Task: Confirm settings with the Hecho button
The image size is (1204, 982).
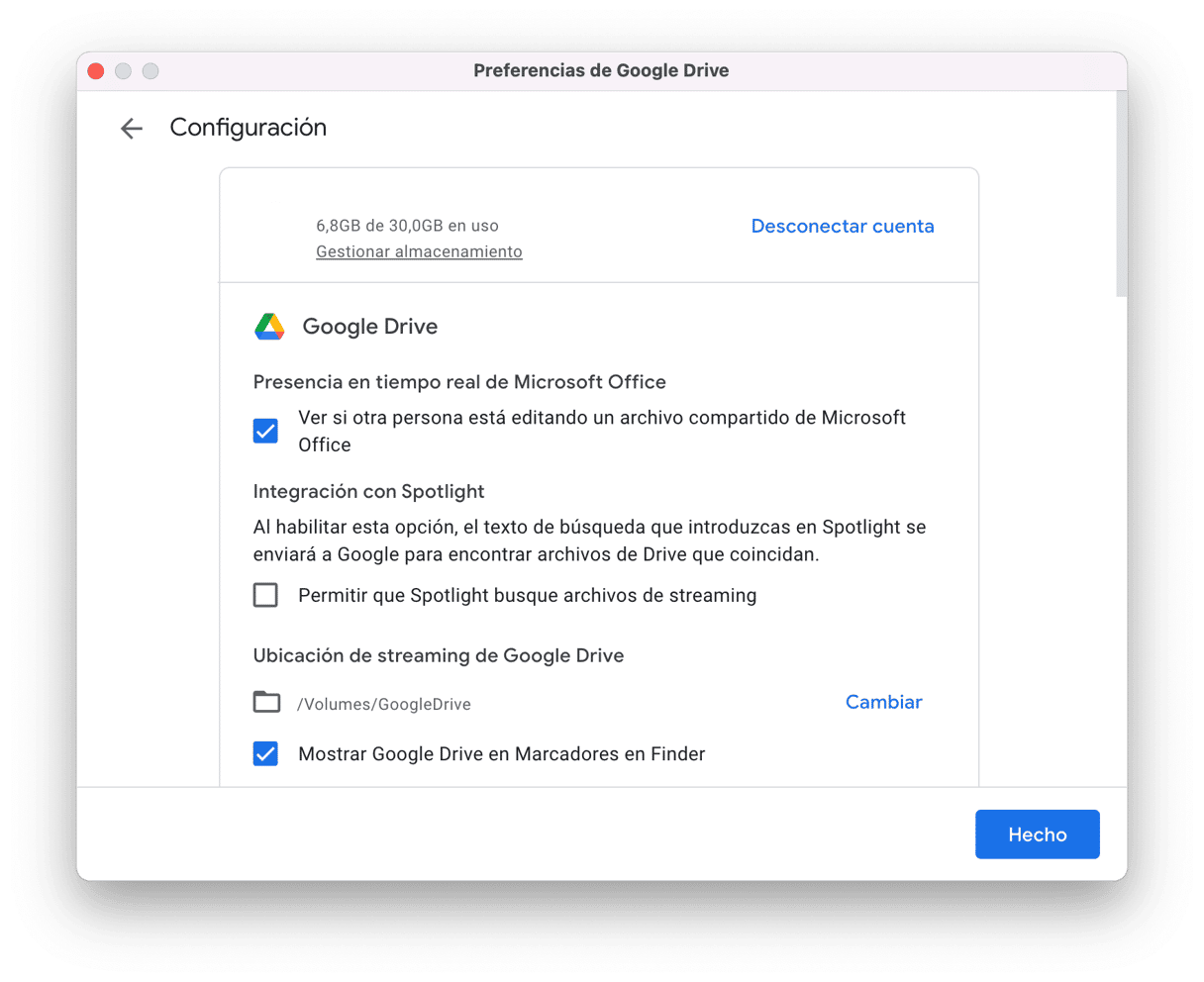Action: (1037, 835)
